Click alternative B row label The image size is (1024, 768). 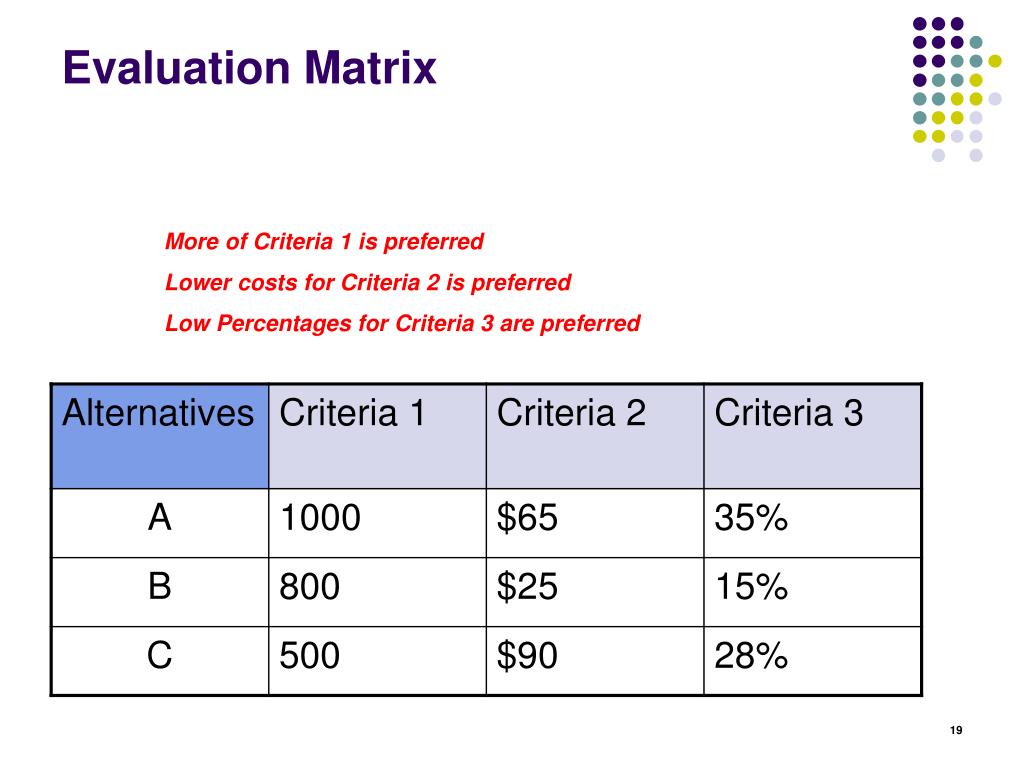pos(160,592)
